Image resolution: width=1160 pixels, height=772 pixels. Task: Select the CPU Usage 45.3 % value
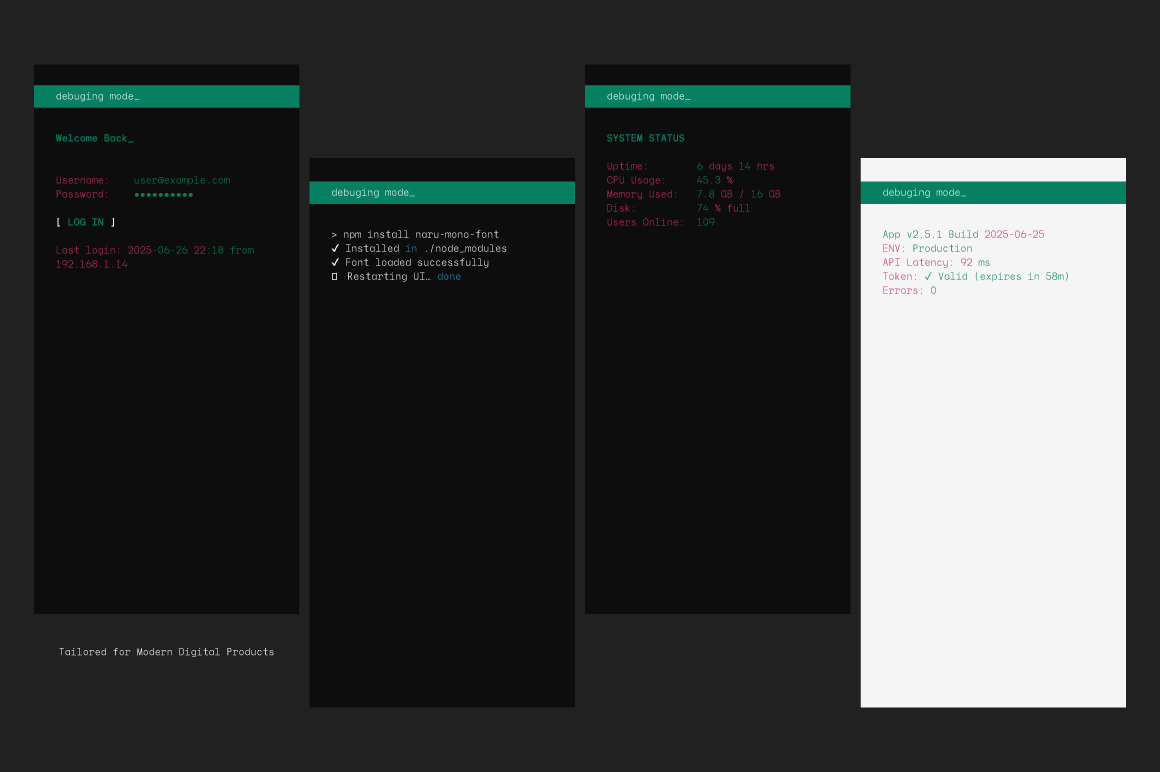714,180
